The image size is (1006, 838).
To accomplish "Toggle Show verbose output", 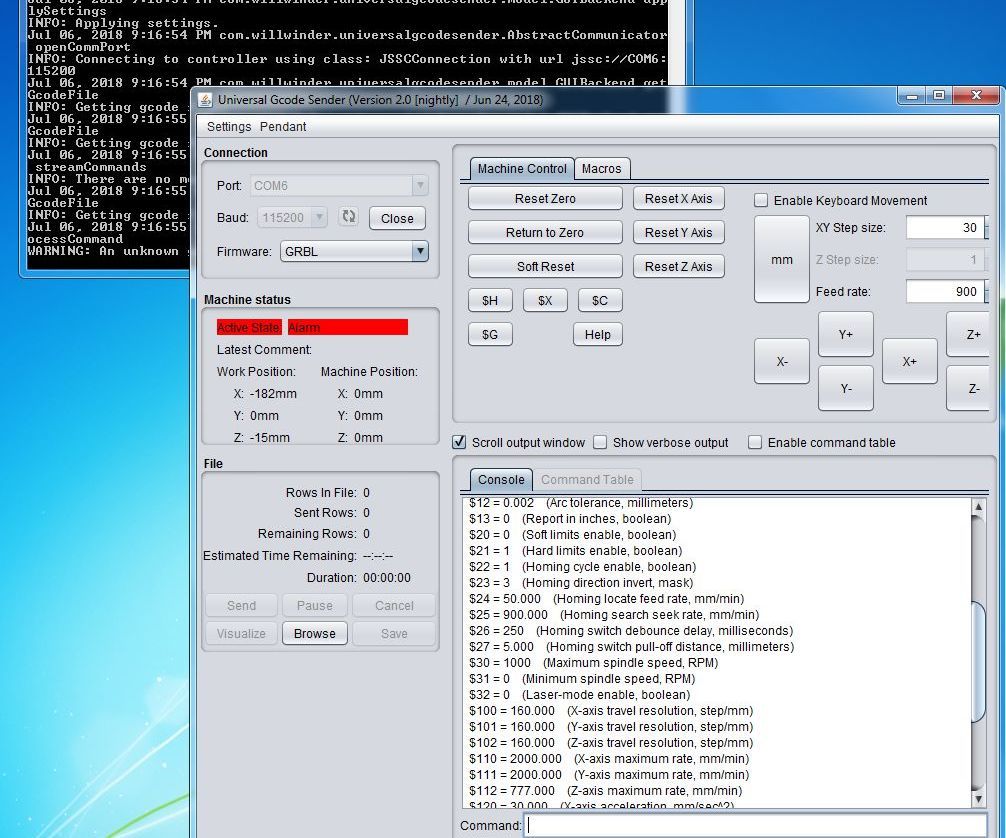I will click(601, 442).
